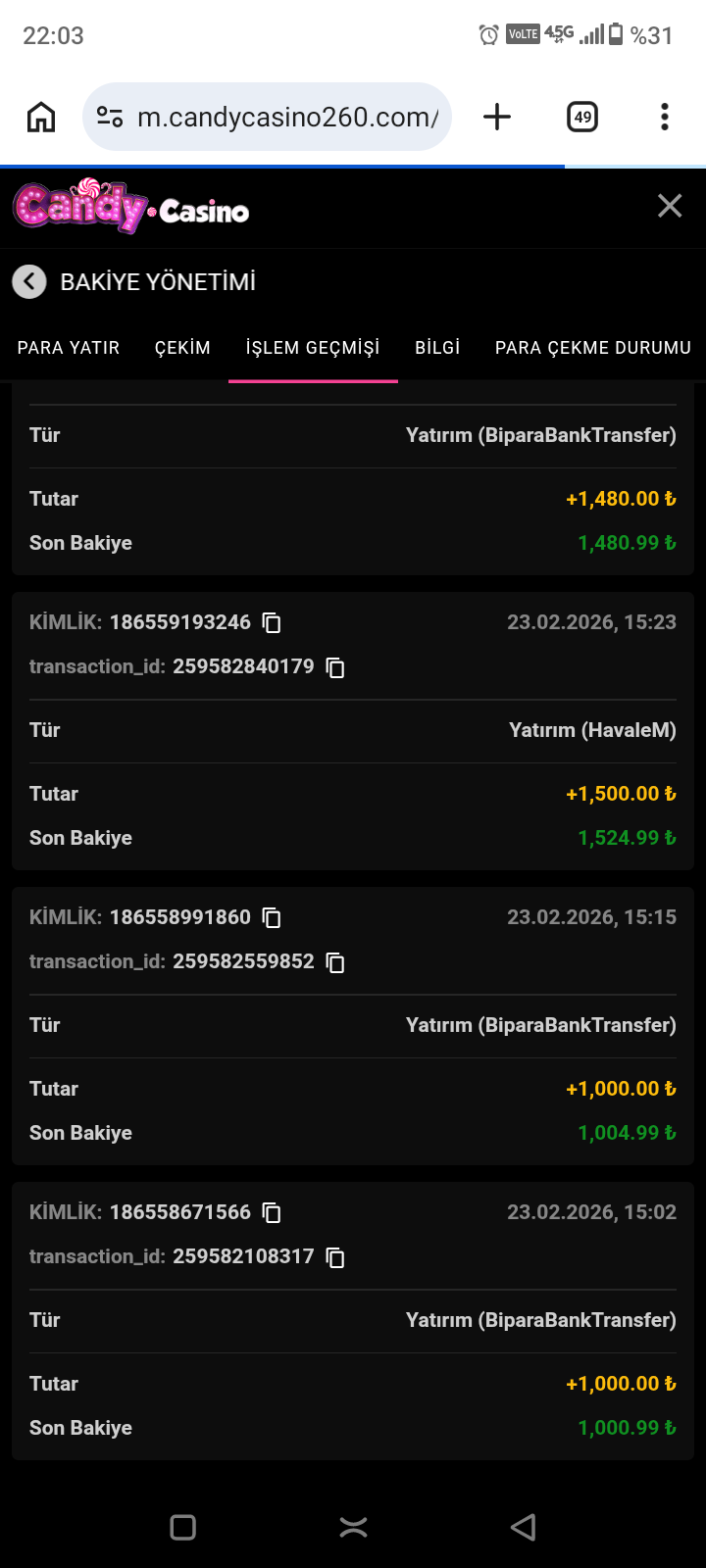Close the balance management panel
Image resolution: width=706 pixels, height=1568 pixels.
click(x=670, y=206)
